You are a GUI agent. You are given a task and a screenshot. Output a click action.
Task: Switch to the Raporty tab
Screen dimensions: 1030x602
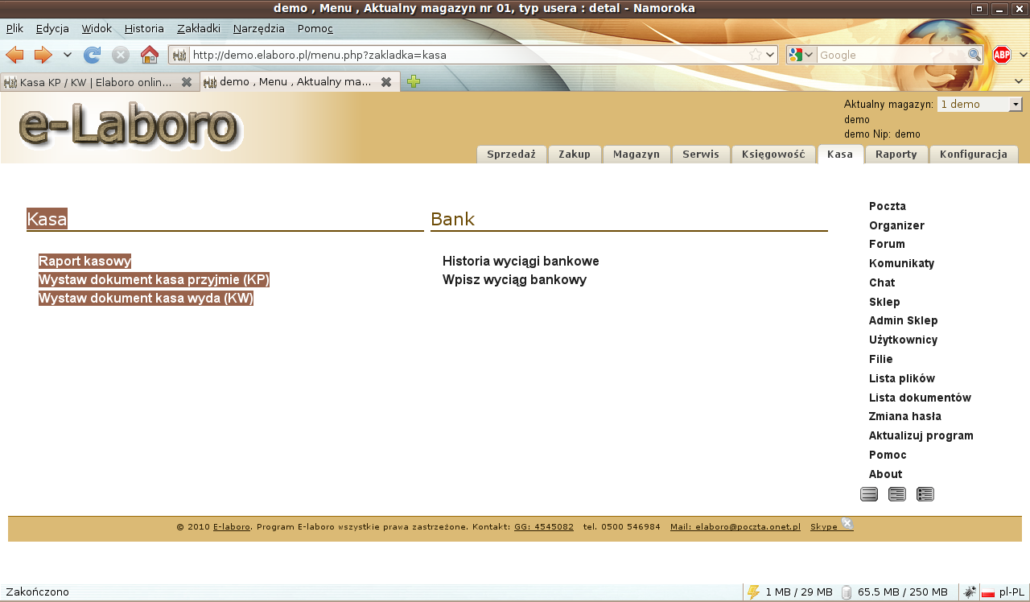(x=896, y=154)
